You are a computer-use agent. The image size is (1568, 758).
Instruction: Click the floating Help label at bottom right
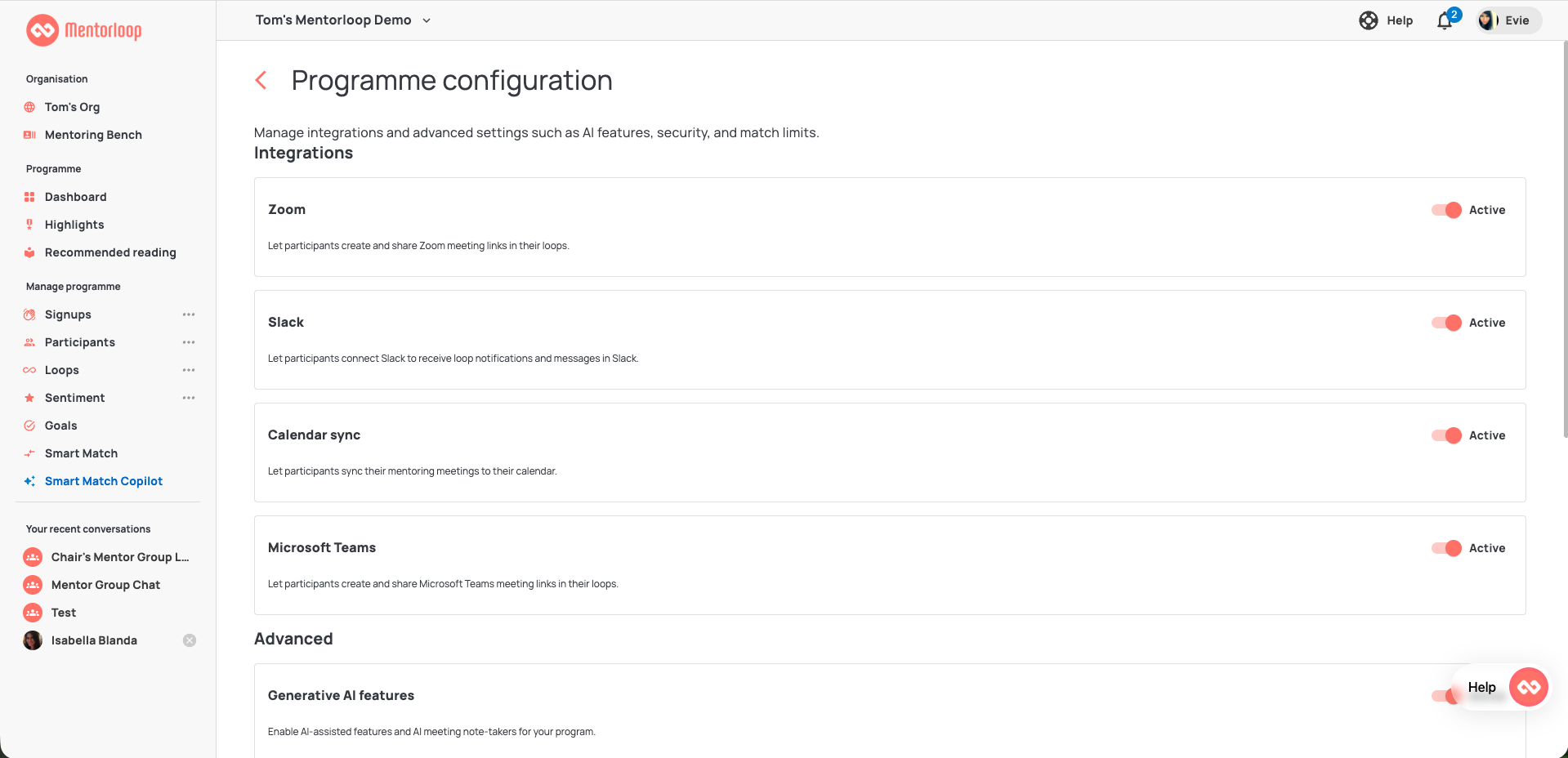pos(1481,687)
